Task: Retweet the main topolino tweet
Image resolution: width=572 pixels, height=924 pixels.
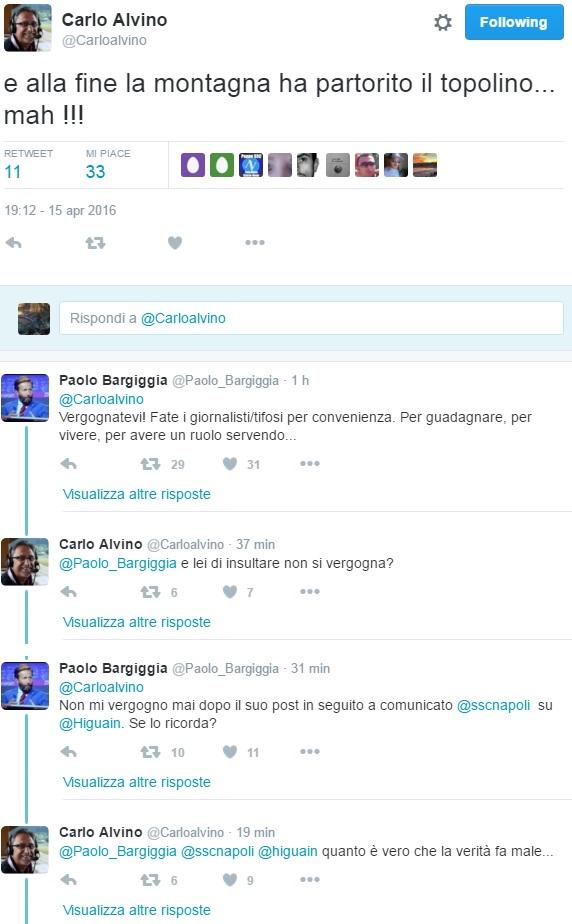Action: pos(95,242)
